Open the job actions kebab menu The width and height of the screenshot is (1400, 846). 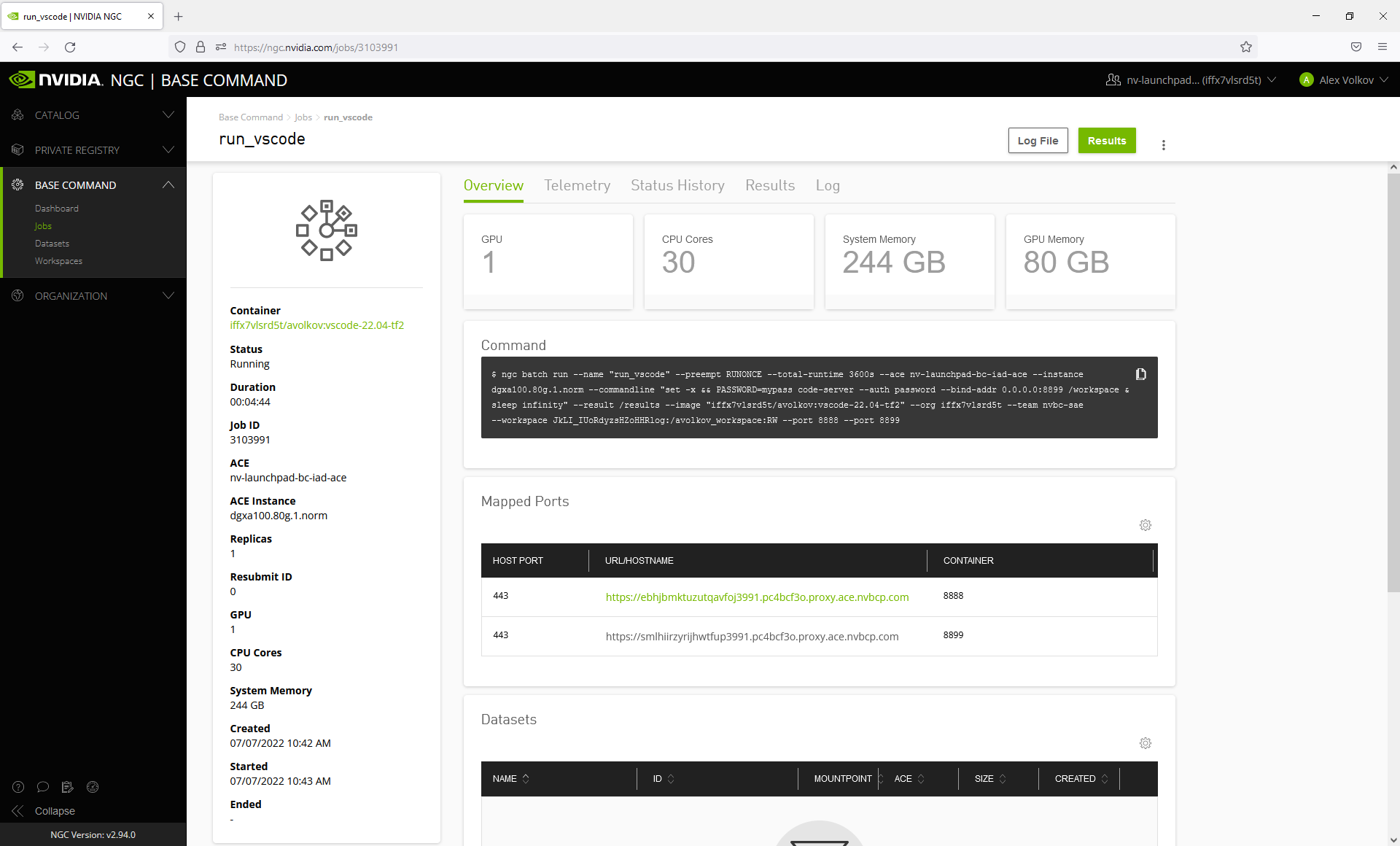(x=1164, y=144)
